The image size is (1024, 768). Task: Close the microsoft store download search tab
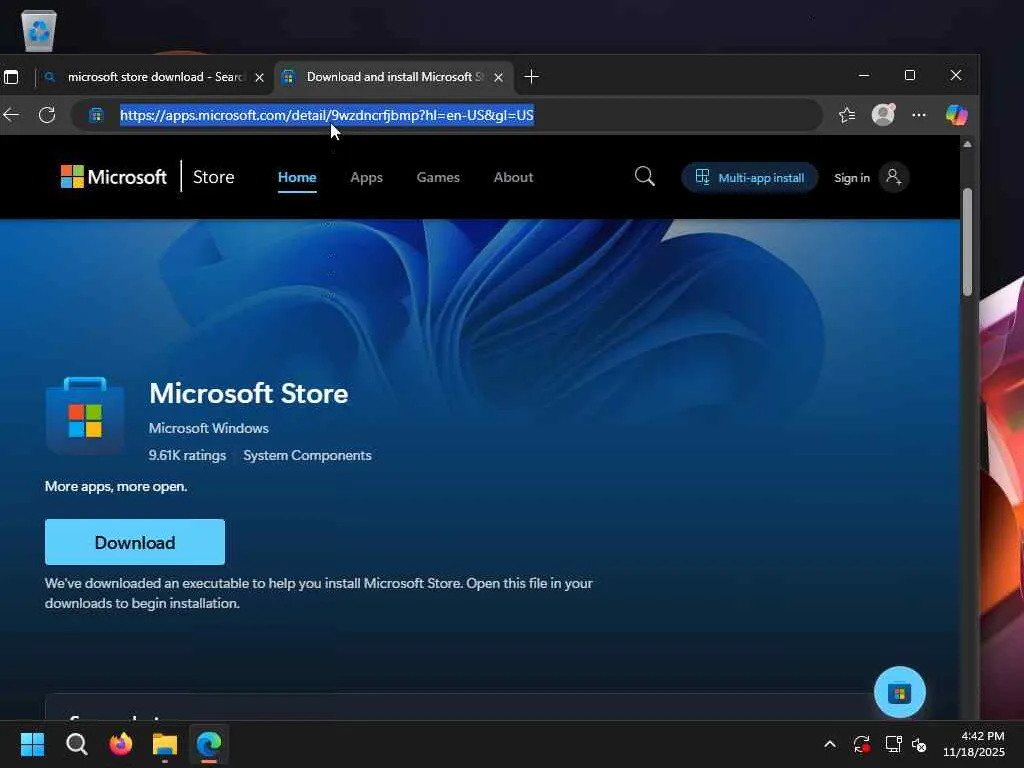click(x=259, y=77)
